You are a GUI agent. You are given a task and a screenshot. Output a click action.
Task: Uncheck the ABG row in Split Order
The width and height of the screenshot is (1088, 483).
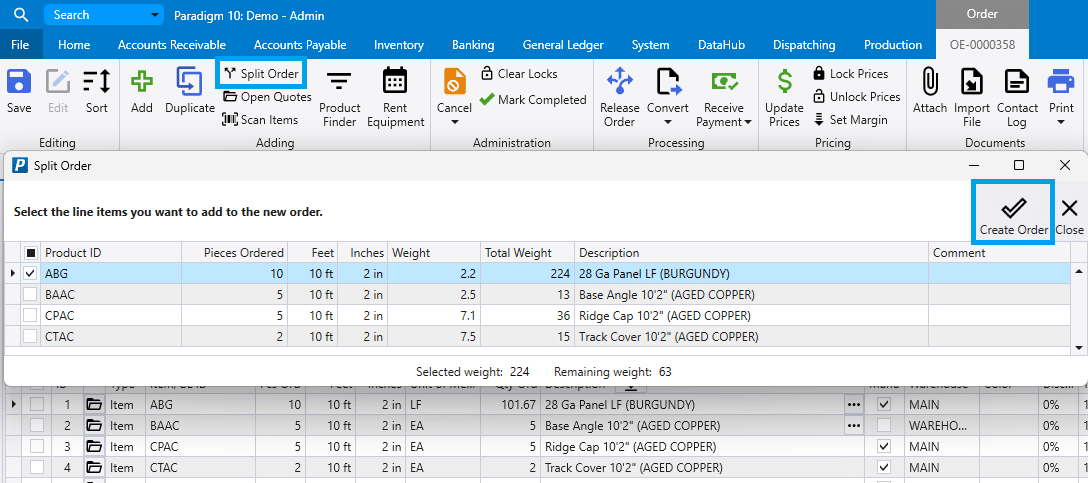click(x=31, y=273)
